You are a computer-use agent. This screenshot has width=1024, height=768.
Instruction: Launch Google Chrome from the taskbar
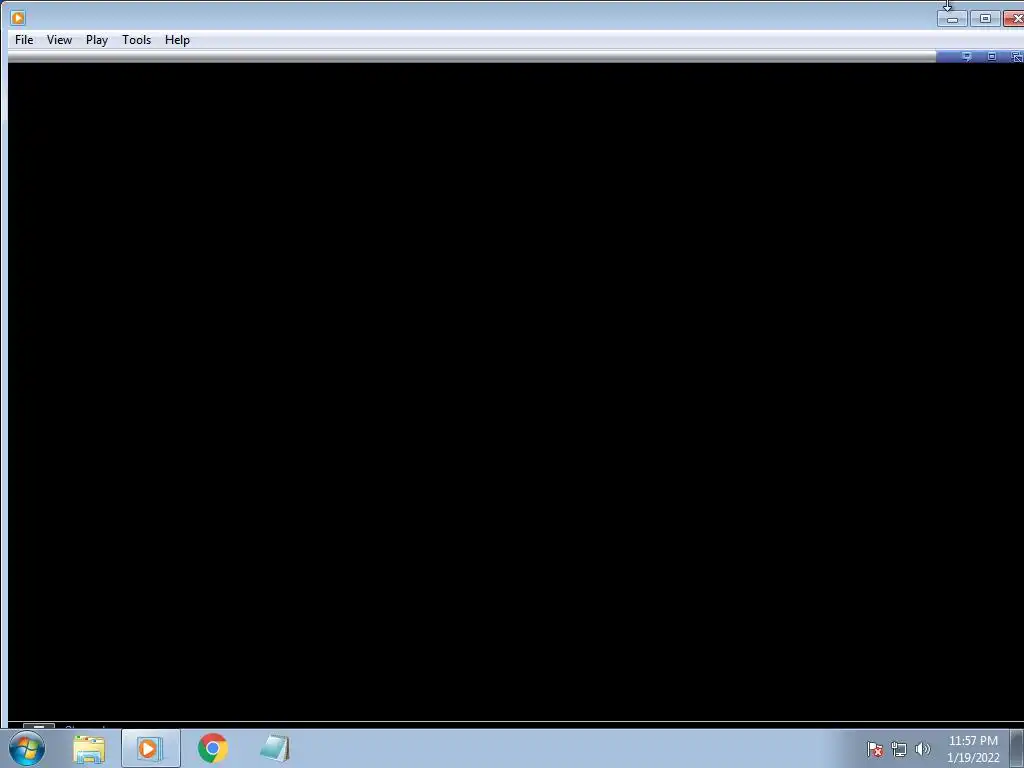click(212, 749)
